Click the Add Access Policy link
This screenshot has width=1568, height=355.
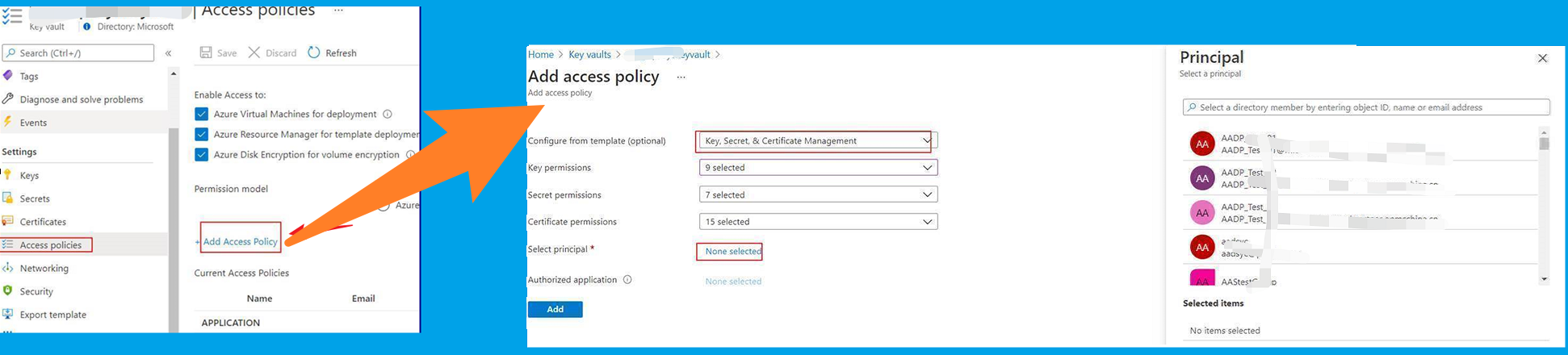(240, 241)
